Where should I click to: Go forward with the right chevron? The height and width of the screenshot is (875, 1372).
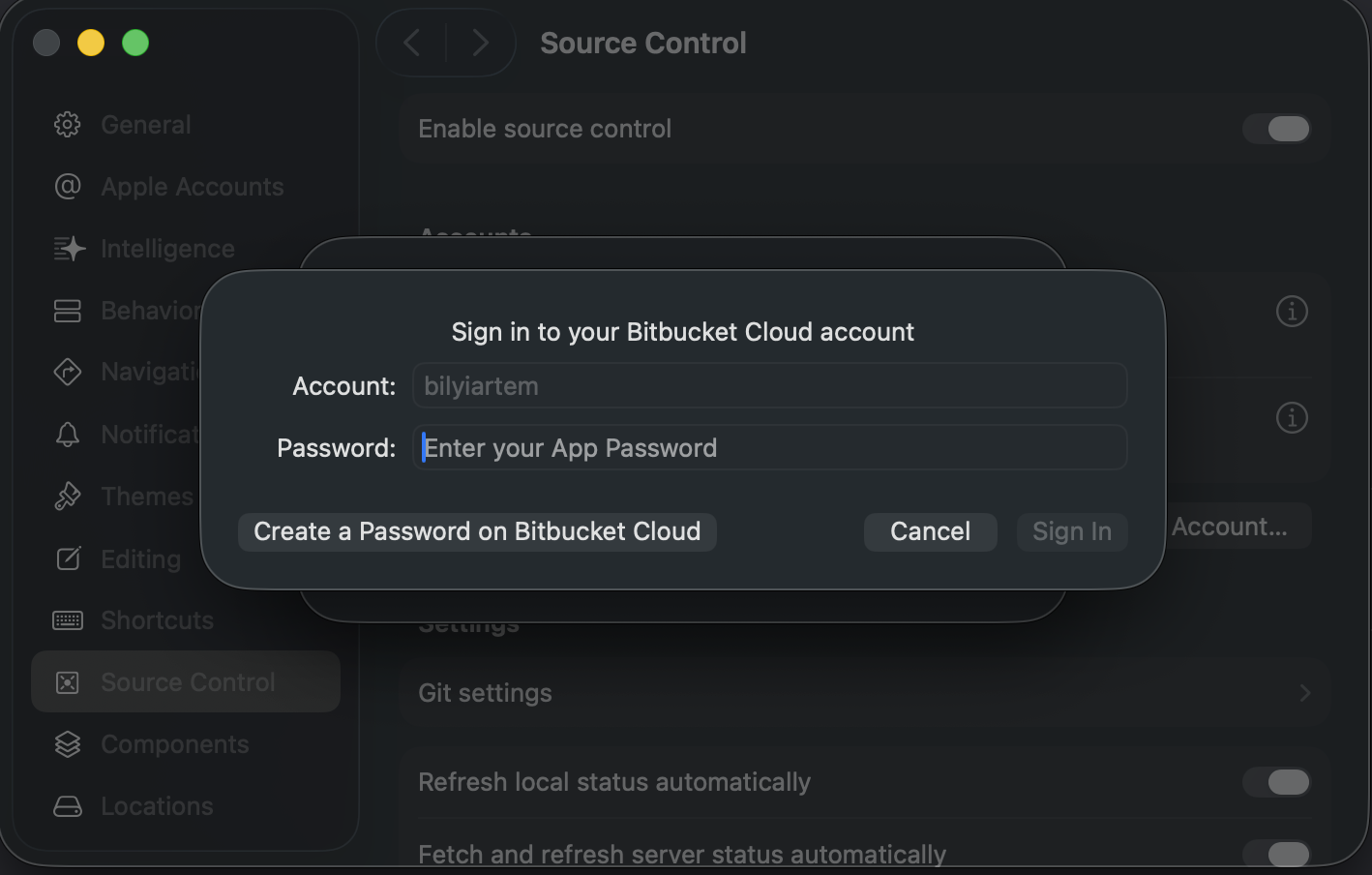[x=480, y=43]
